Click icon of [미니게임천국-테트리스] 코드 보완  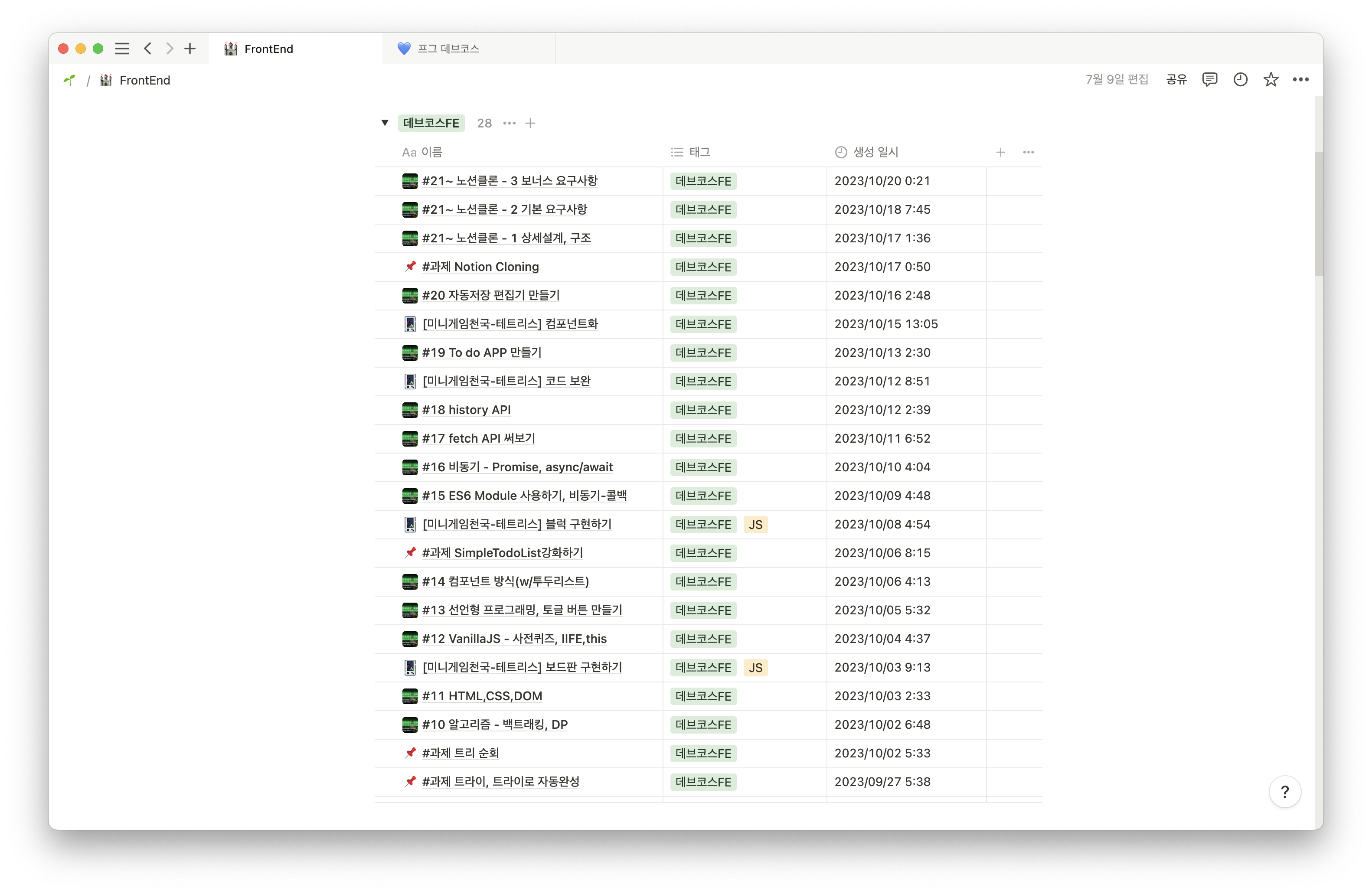click(x=410, y=381)
